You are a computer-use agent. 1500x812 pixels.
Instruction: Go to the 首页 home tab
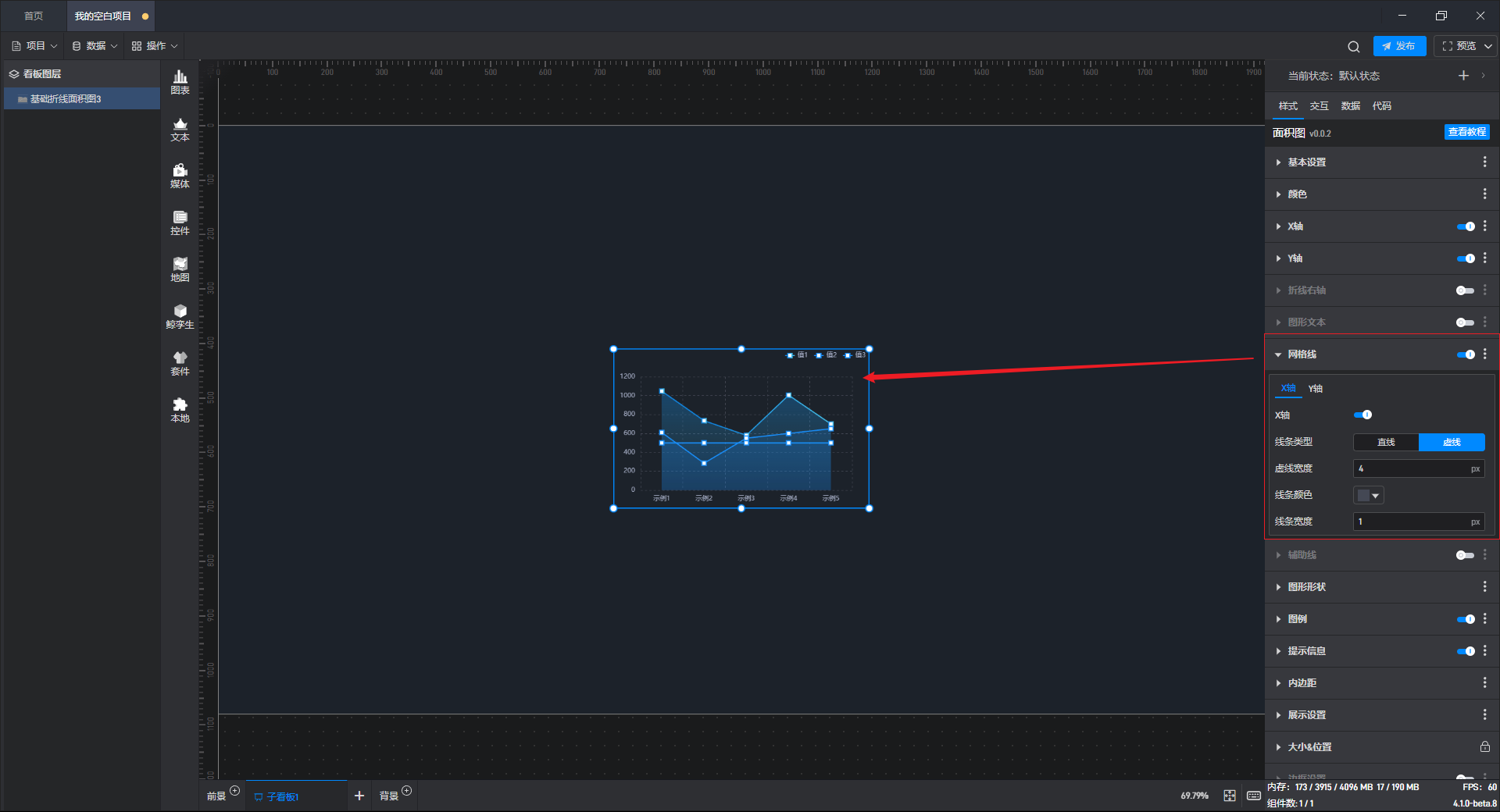[34, 16]
